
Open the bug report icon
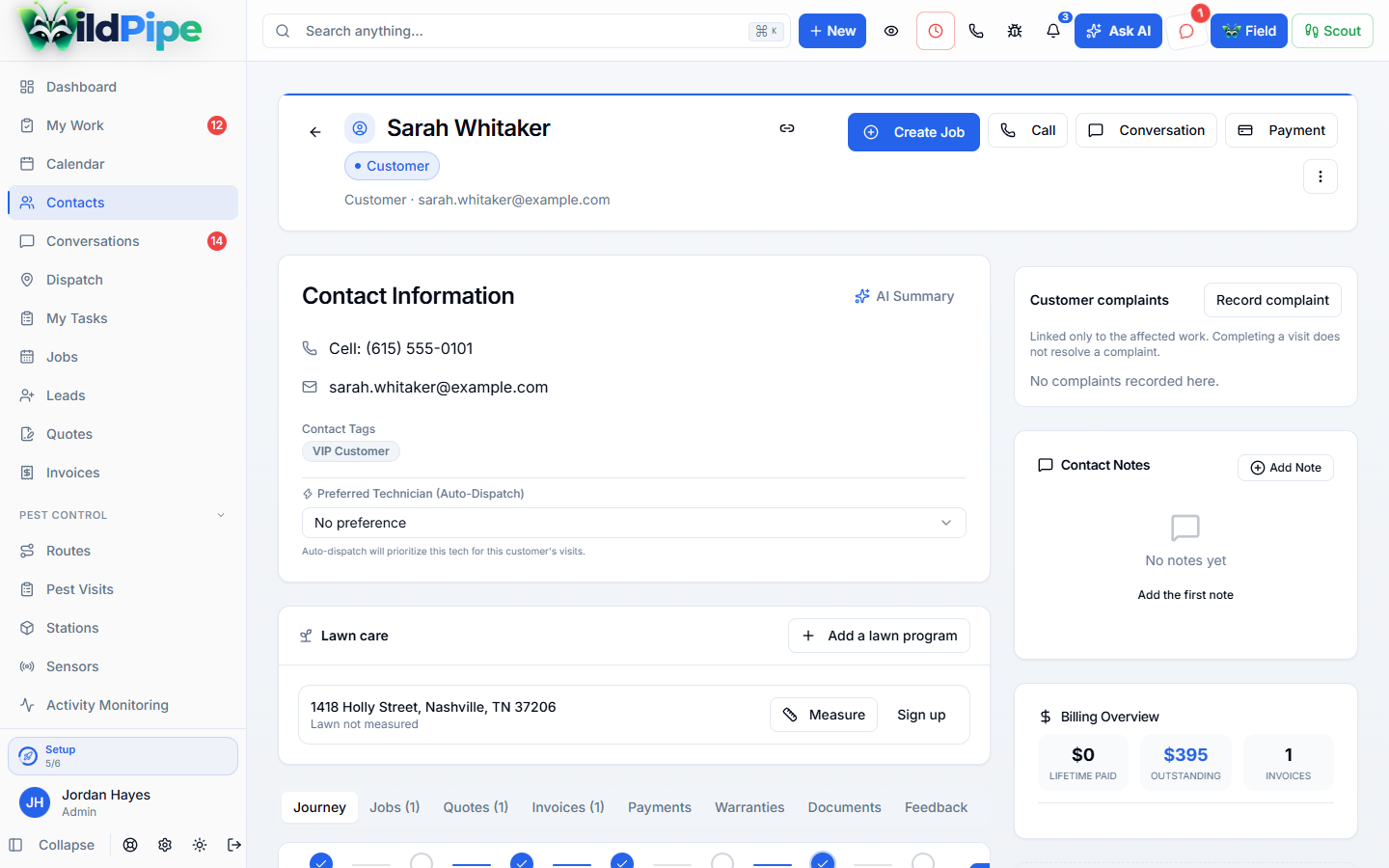pos(1015,31)
